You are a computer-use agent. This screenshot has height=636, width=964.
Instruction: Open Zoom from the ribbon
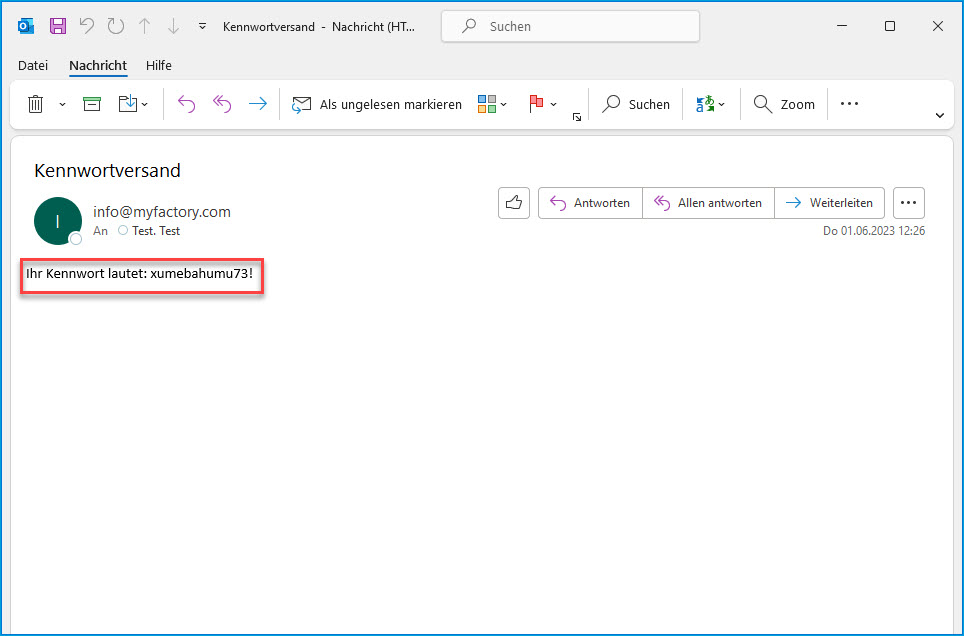pos(784,104)
